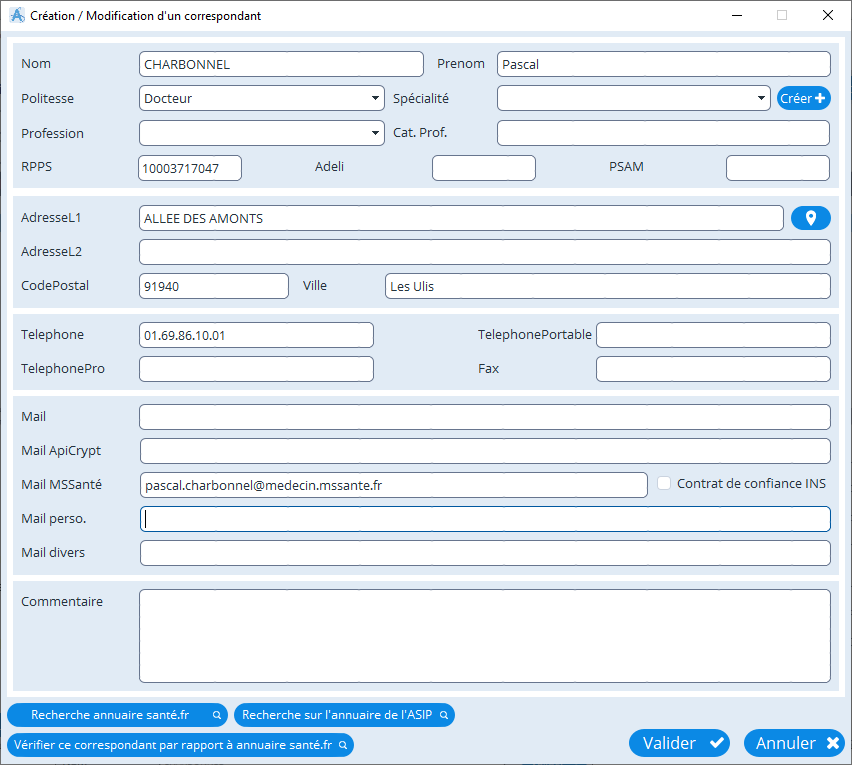Click into the RPPS number field
This screenshot has height=765, width=852.
pyautogui.click(x=190, y=168)
